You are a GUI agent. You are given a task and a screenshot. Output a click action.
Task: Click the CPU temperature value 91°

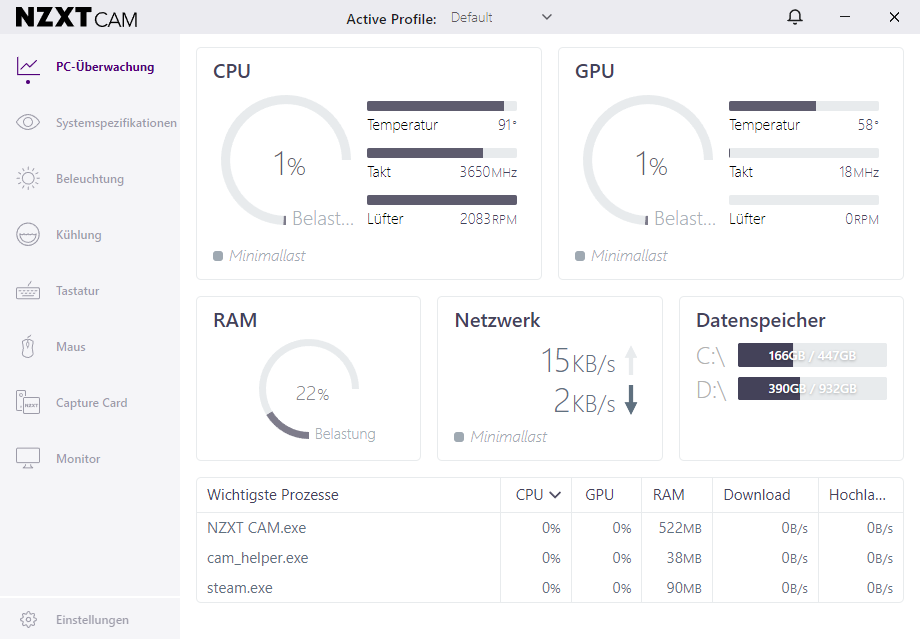click(x=508, y=124)
